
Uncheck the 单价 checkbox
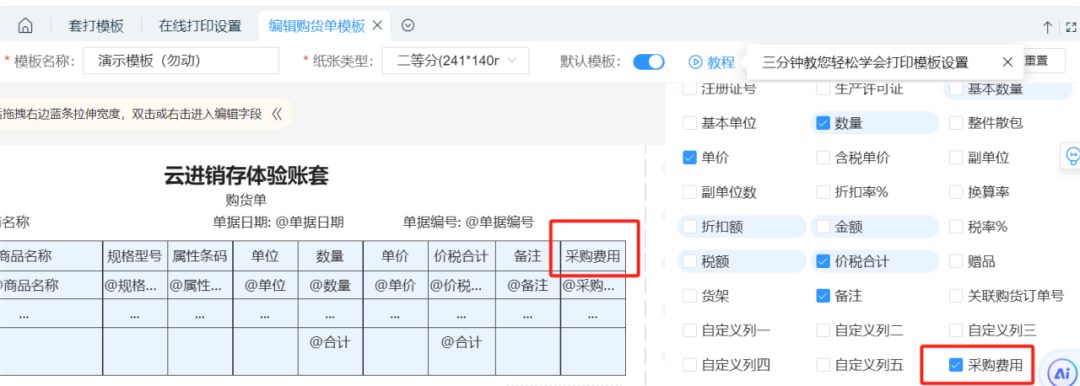point(689,158)
